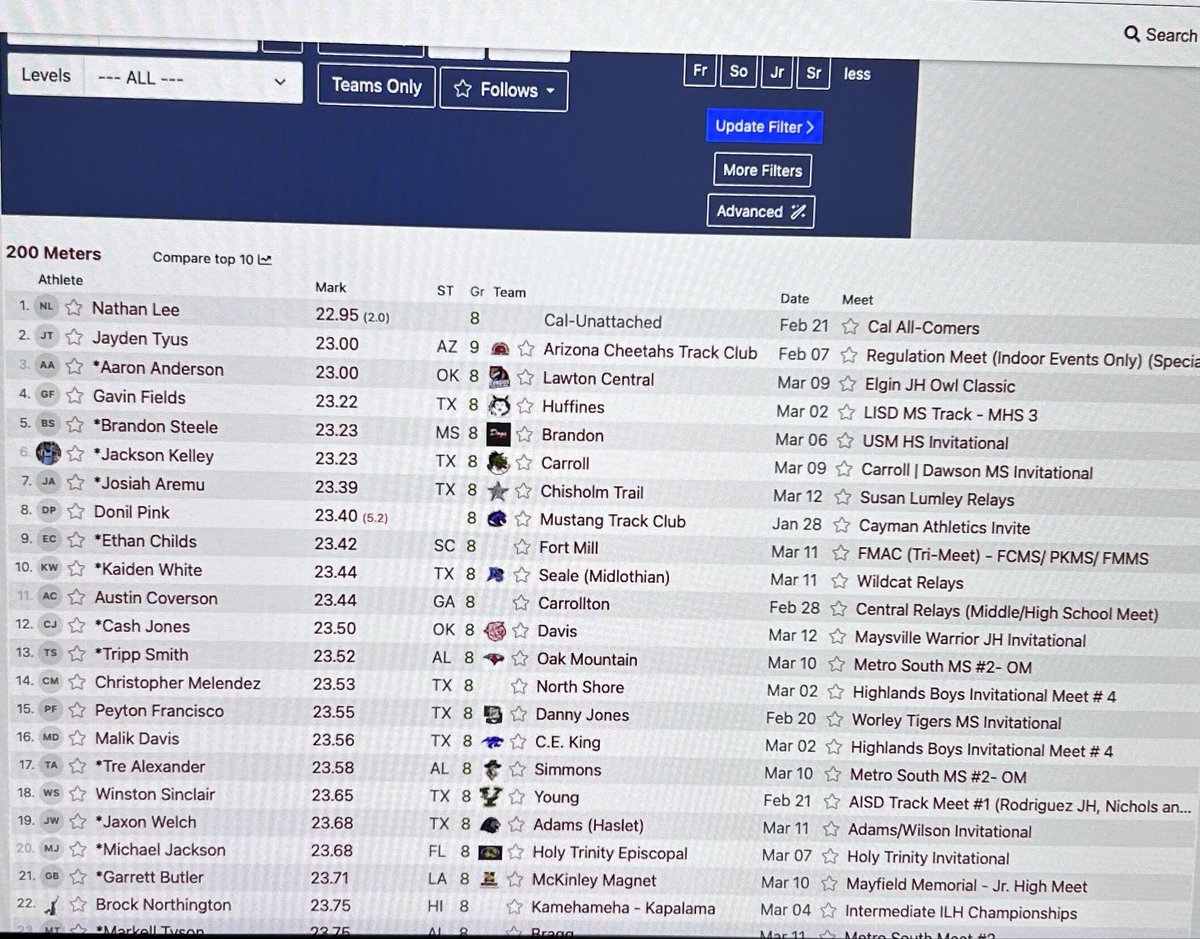Follow team Chisholm Trail via star
Screen dimensions: 1200x939
tap(524, 492)
